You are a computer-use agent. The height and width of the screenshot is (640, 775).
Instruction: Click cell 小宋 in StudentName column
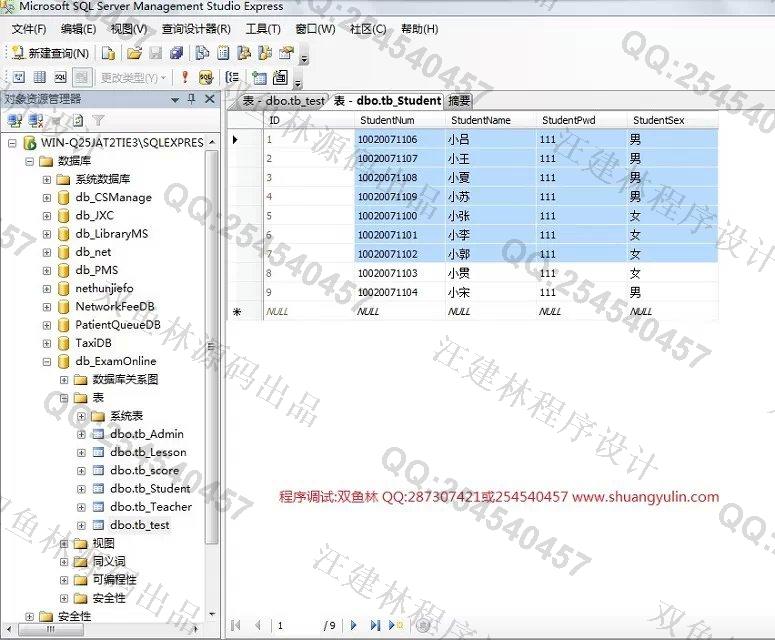(x=490, y=293)
